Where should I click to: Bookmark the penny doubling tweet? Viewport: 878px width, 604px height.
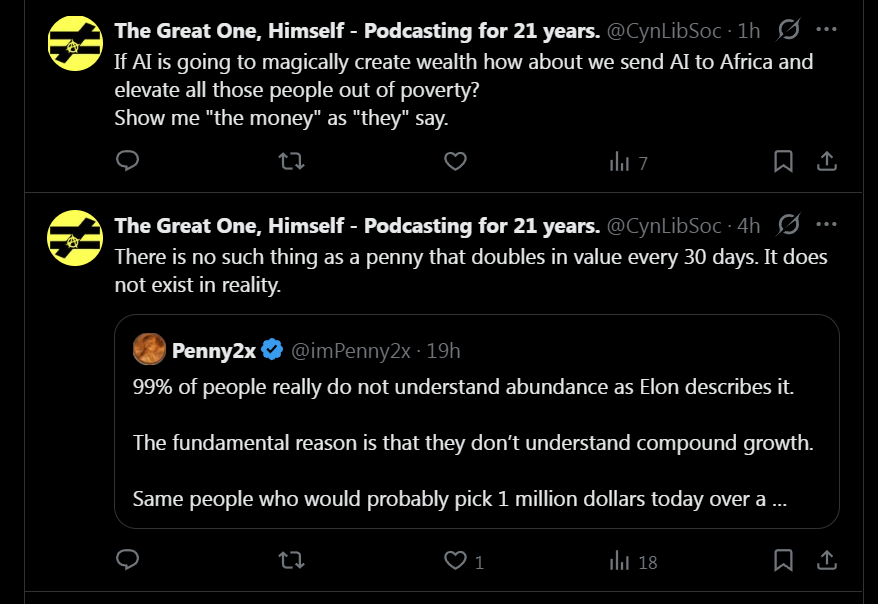click(x=784, y=560)
